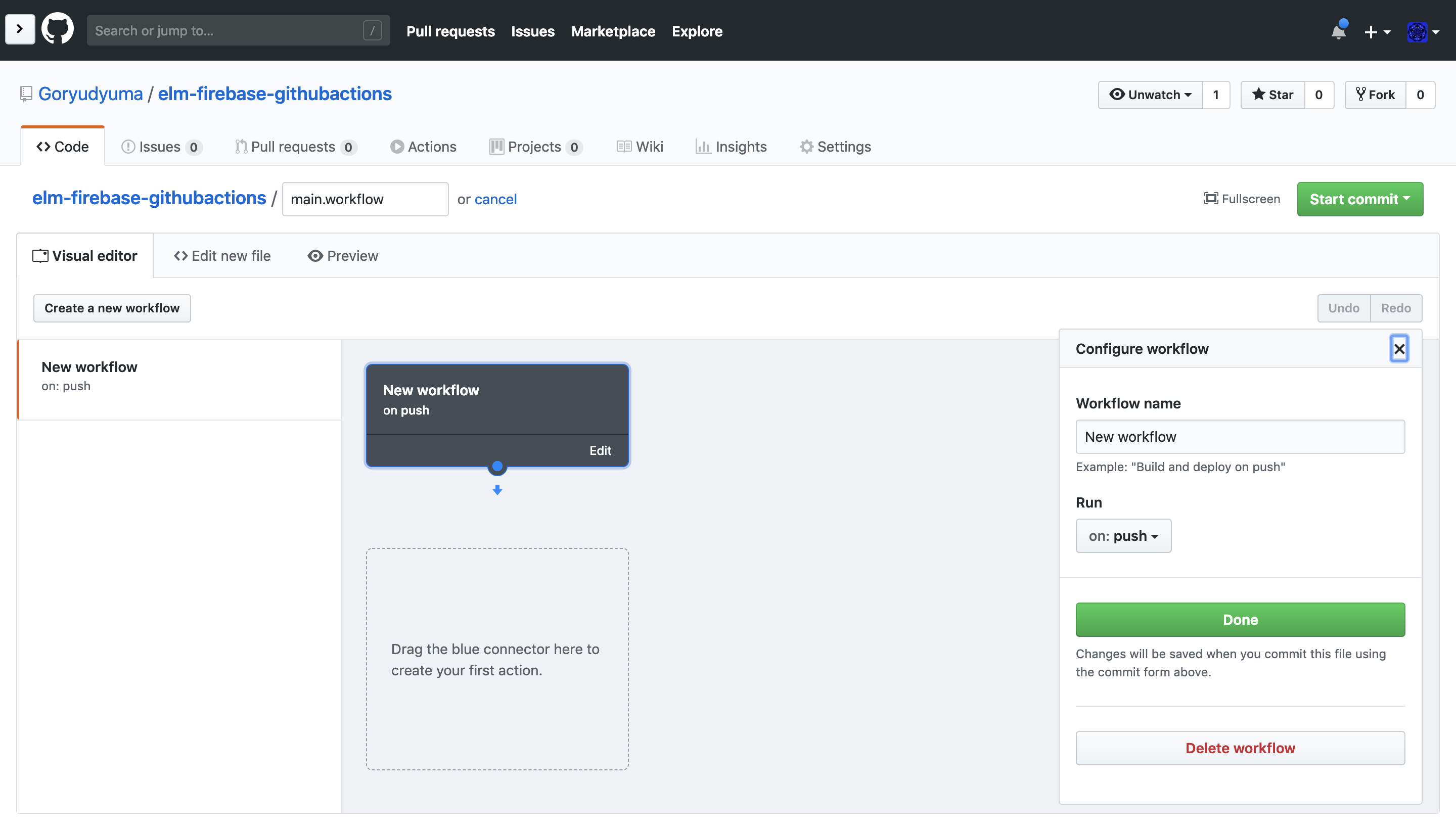Select the Code tab
The height and width of the screenshot is (830, 1456).
tap(63, 146)
